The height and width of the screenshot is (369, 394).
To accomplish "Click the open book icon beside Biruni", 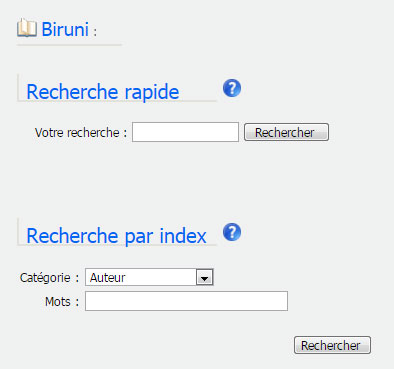I will tap(27, 28).
